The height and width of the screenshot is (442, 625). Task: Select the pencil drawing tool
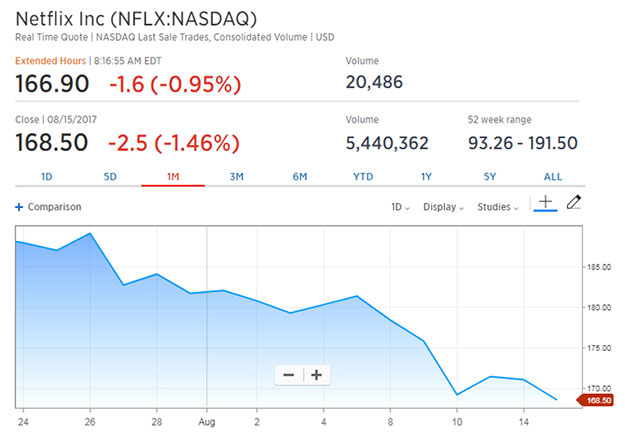coord(573,203)
